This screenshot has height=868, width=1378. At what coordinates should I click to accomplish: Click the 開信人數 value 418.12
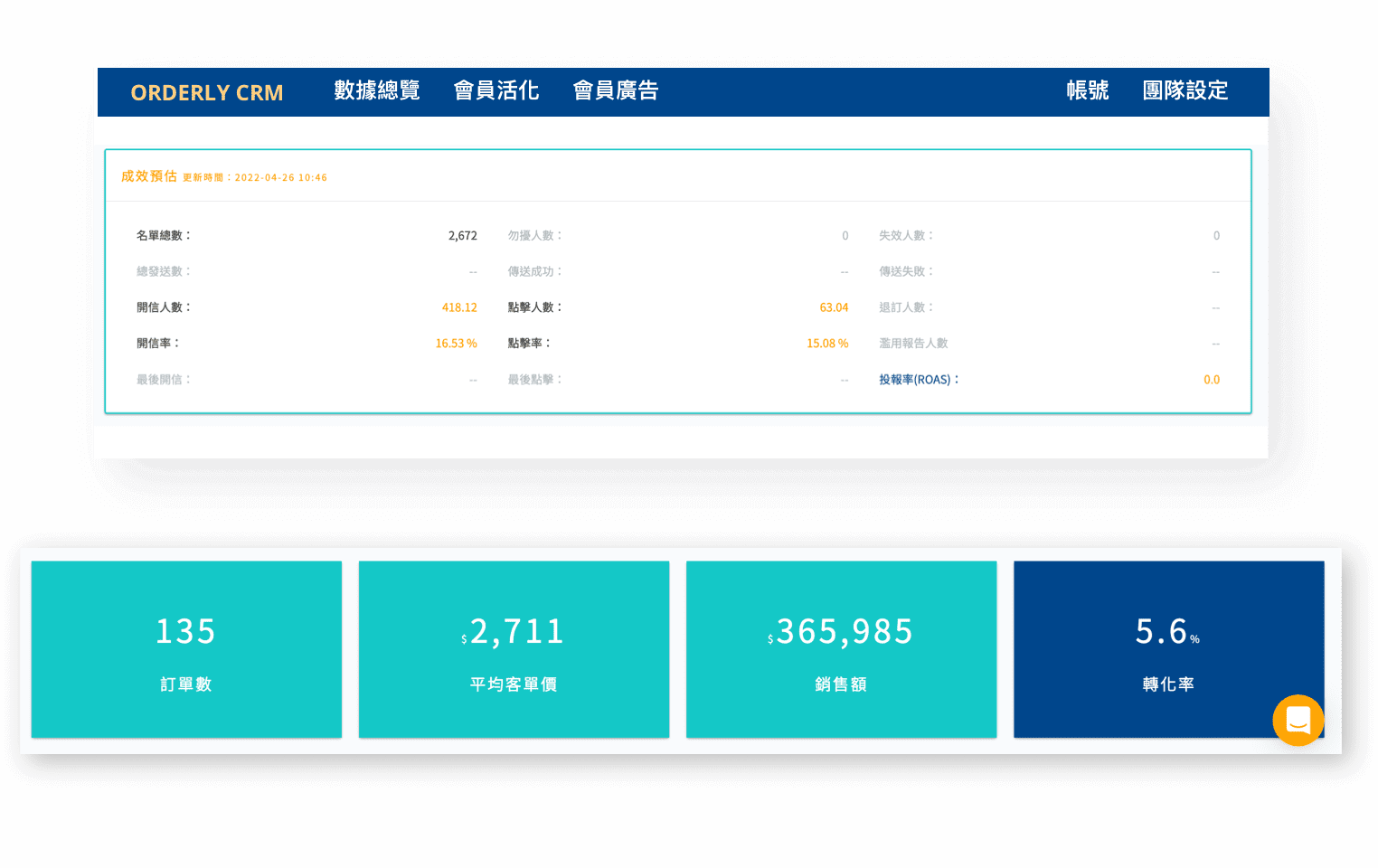point(459,307)
